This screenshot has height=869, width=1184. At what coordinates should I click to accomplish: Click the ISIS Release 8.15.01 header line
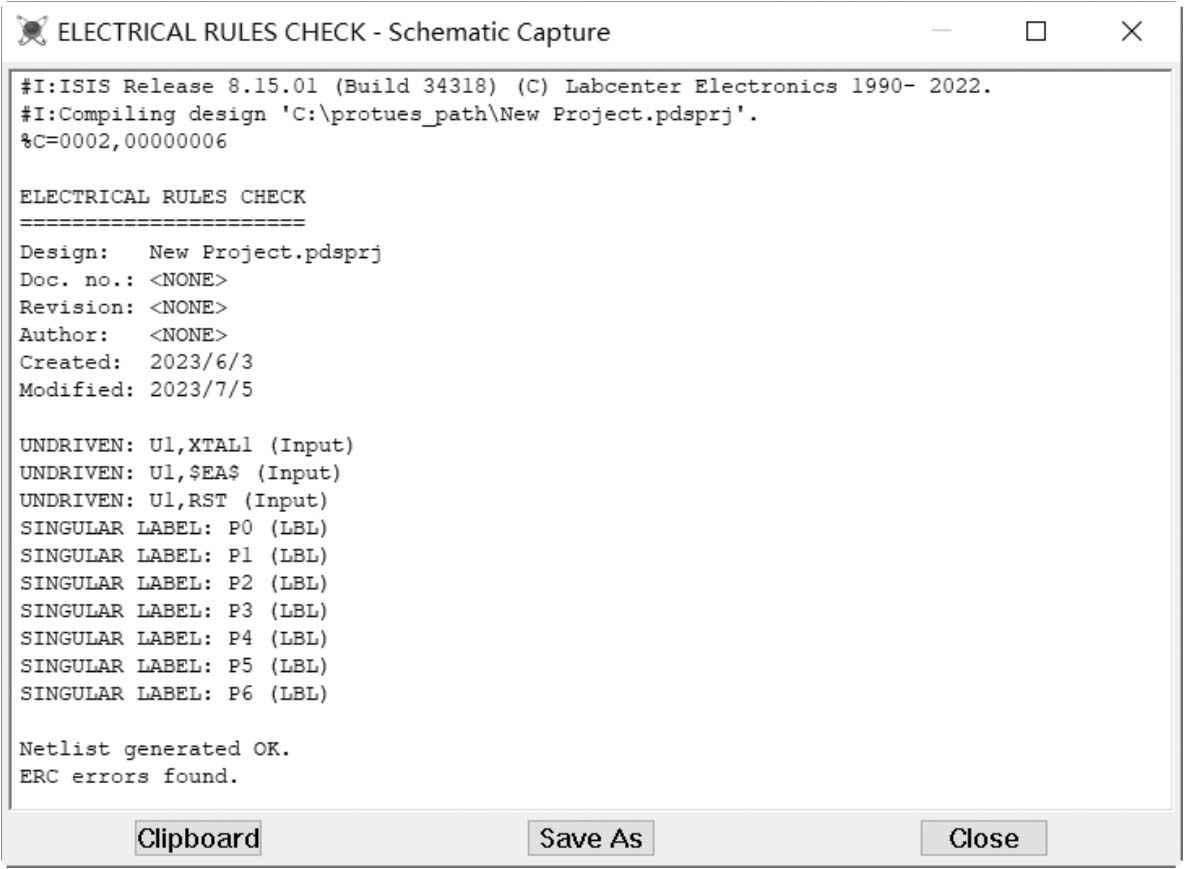click(x=505, y=86)
